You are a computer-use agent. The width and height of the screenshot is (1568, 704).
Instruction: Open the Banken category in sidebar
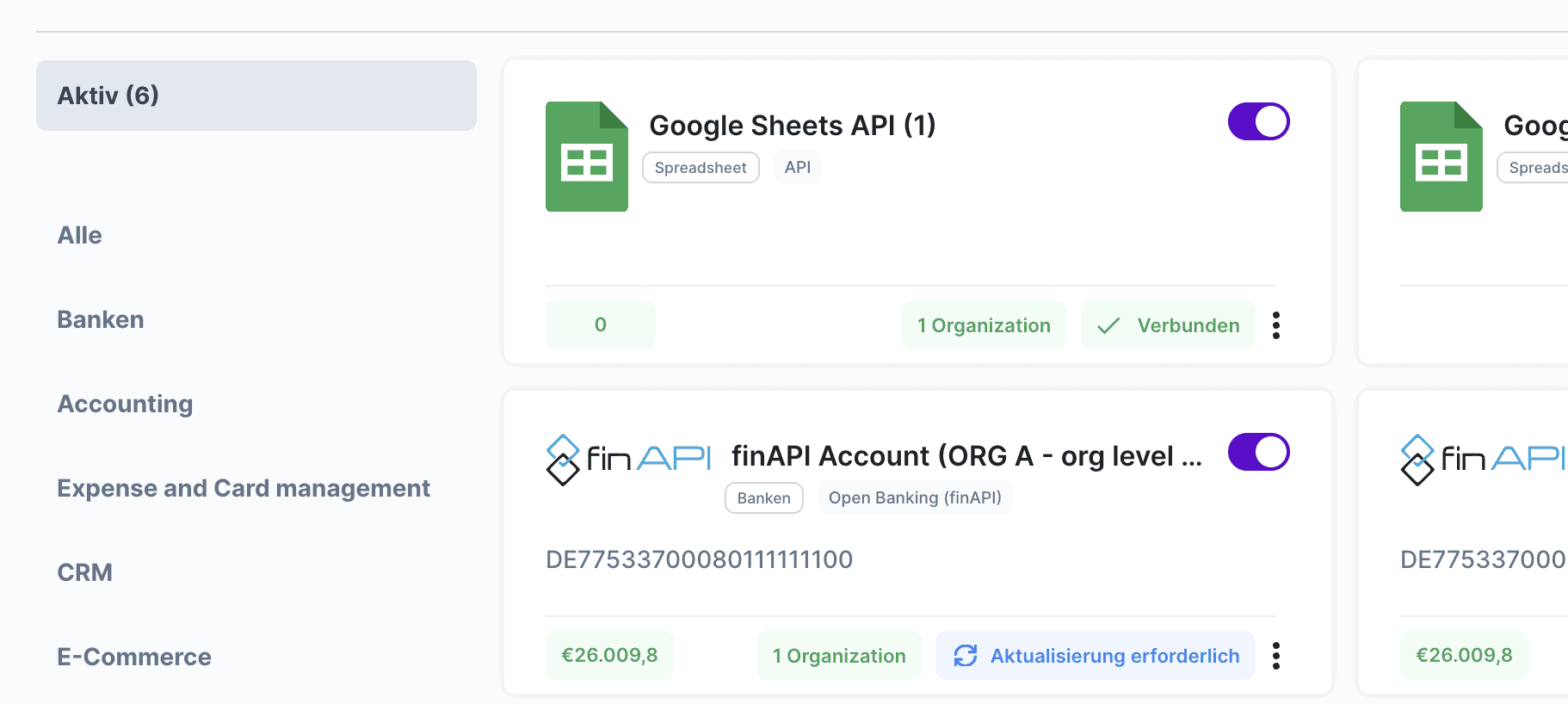click(x=101, y=320)
